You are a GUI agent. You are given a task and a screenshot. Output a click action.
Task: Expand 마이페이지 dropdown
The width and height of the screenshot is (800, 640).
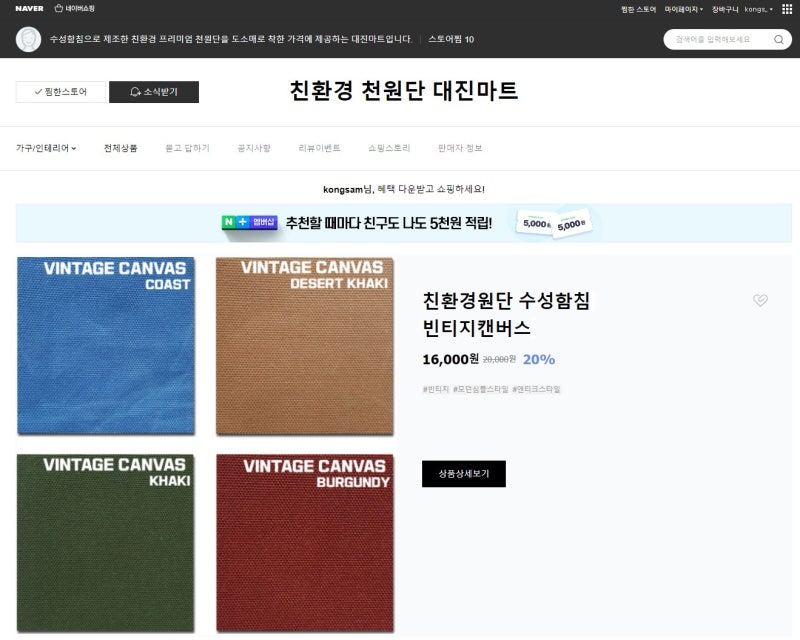point(684,9)
